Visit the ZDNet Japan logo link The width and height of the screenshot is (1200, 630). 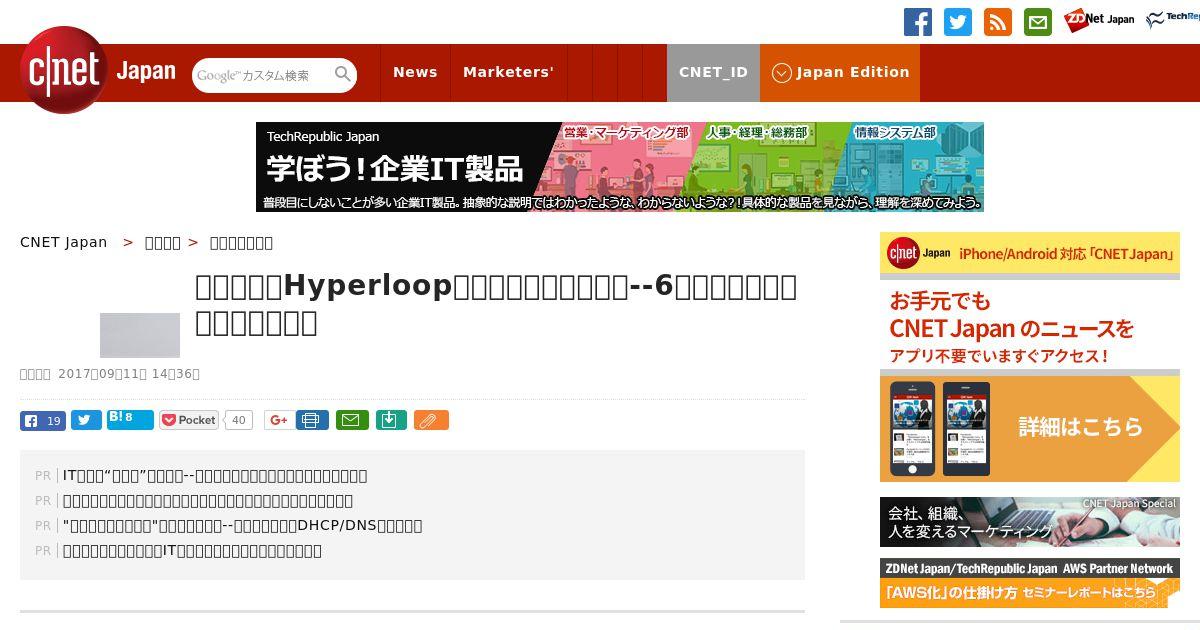1099,20
